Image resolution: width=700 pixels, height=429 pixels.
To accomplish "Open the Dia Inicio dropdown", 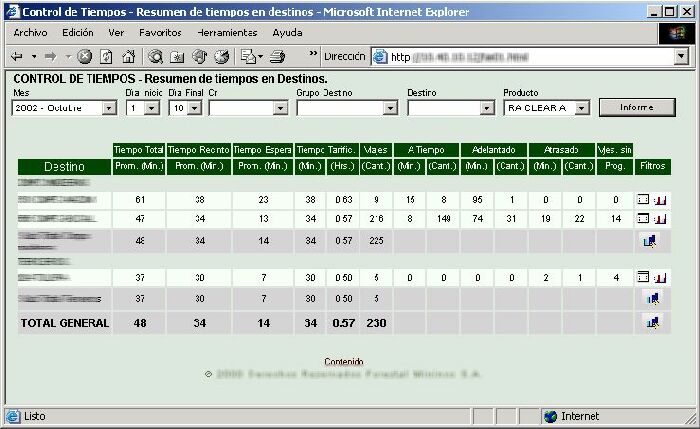I will 154,108.
